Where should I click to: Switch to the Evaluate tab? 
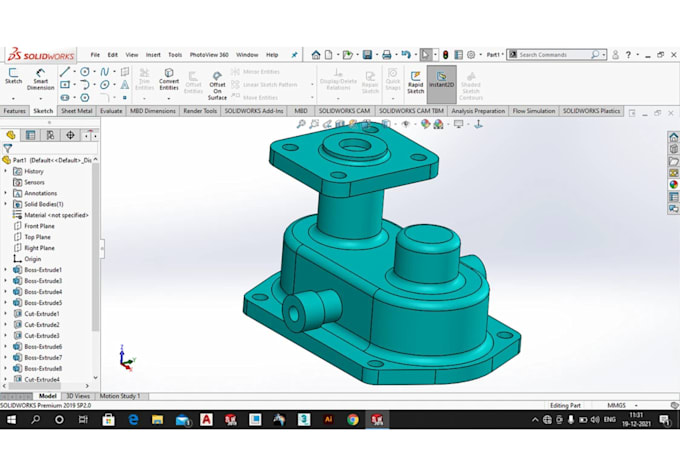pyautogui.click(x=111, y=111)
